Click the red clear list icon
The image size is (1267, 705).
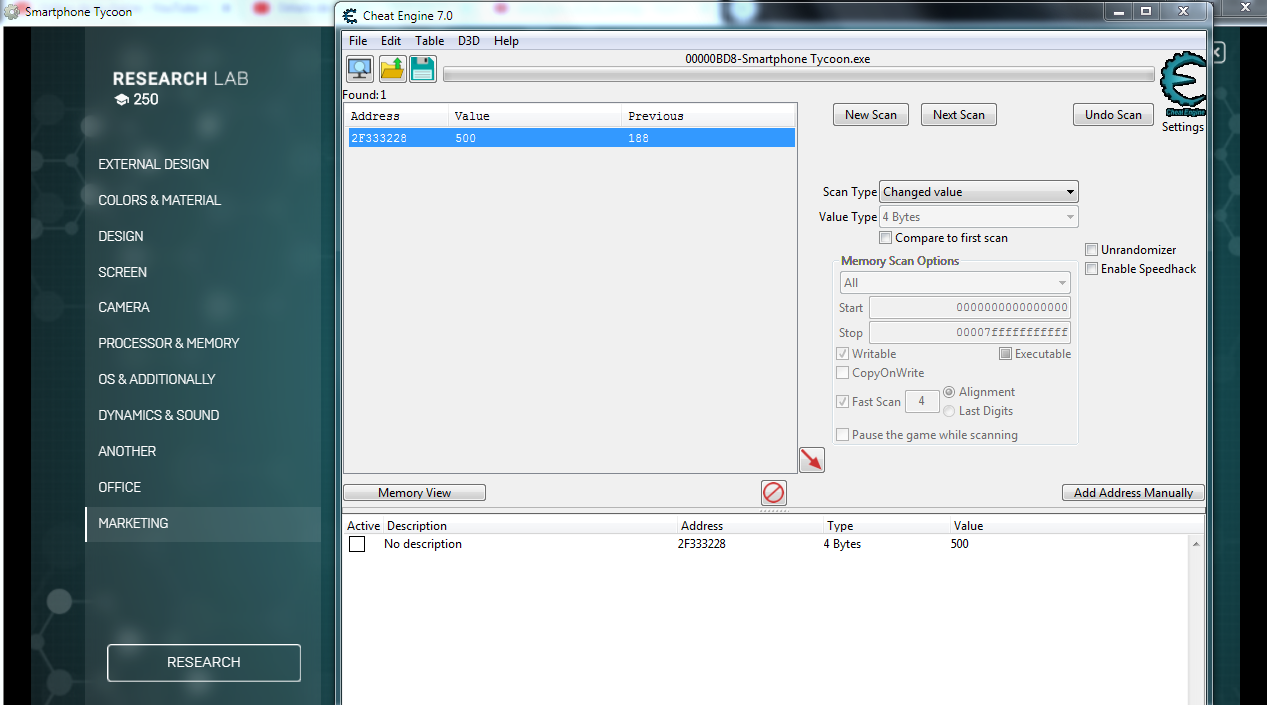[774, 493]
